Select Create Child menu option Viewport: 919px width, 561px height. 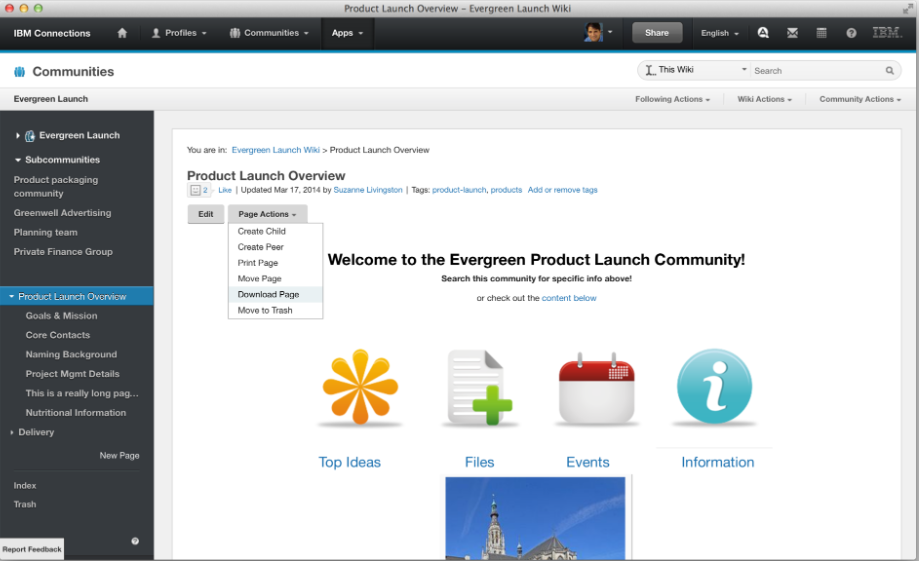275,231
